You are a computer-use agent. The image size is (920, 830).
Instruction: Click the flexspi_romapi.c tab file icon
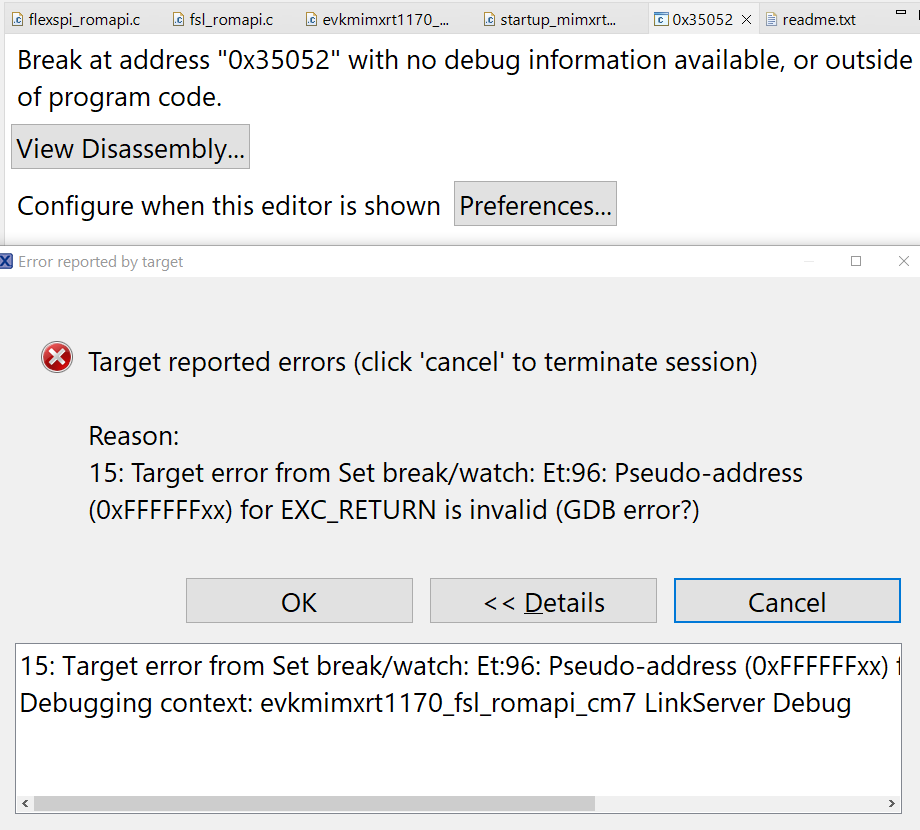tap(17, 19)
